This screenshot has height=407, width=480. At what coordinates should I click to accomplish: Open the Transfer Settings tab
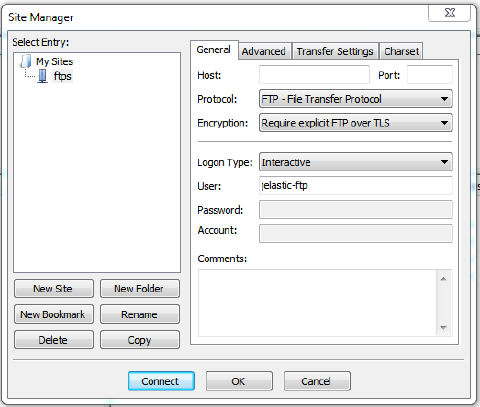tap(335, 51)
